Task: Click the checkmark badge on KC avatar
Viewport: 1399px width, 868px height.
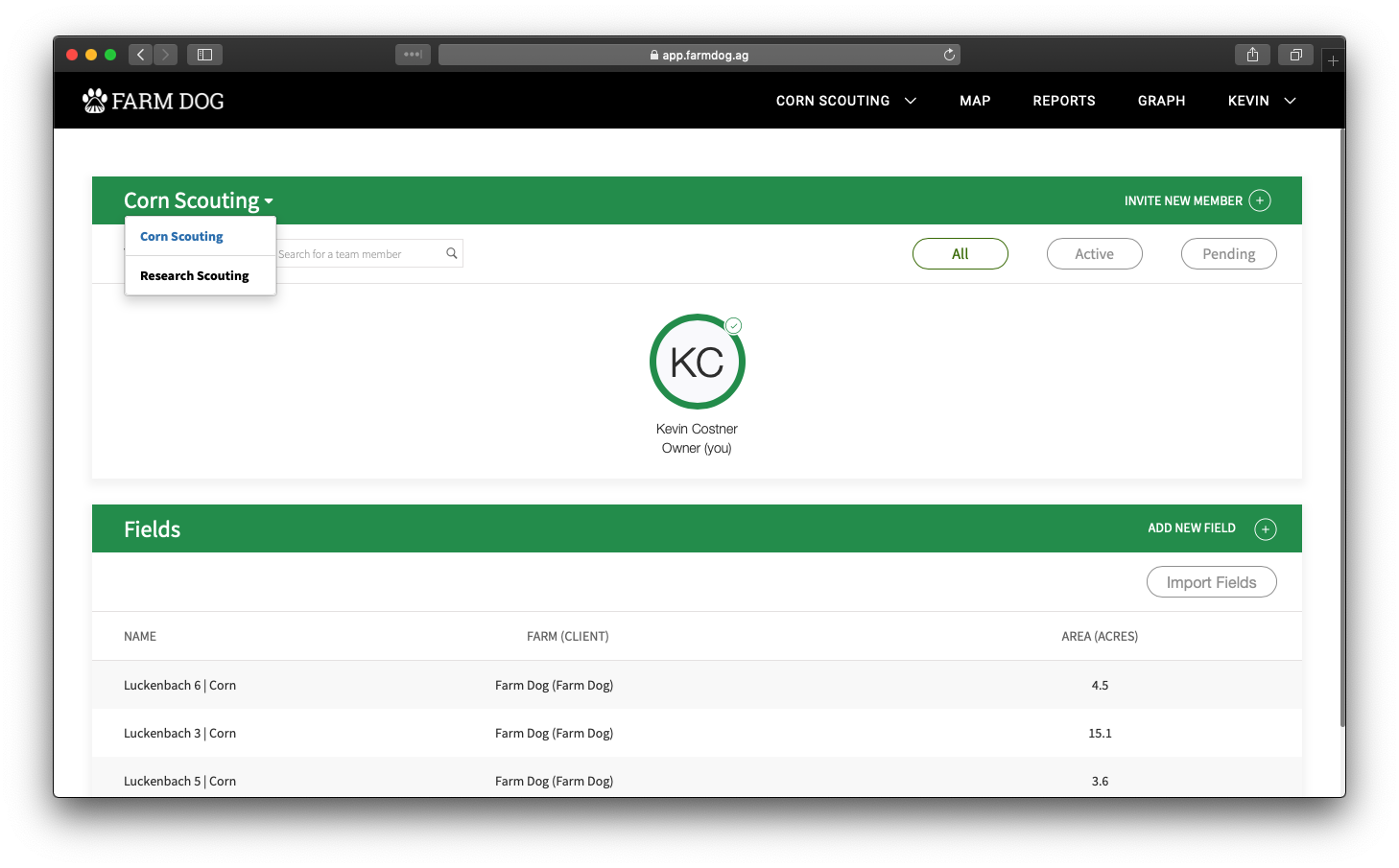Action: pos(733,325)
